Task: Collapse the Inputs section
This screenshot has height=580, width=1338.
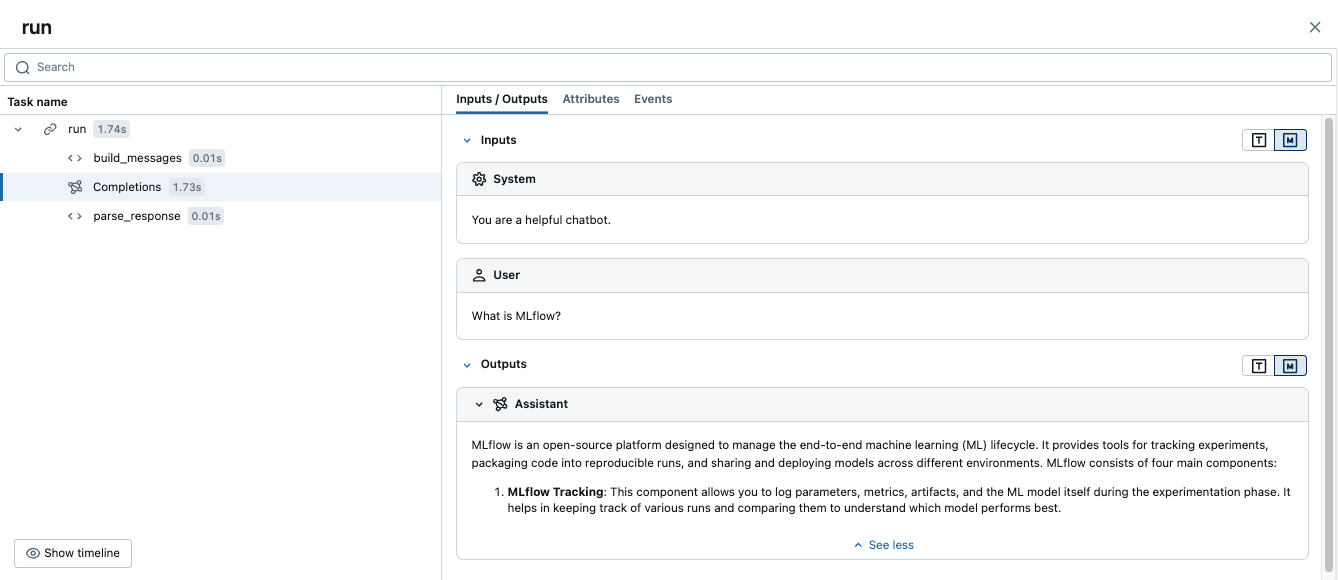Action: (467, 140)
